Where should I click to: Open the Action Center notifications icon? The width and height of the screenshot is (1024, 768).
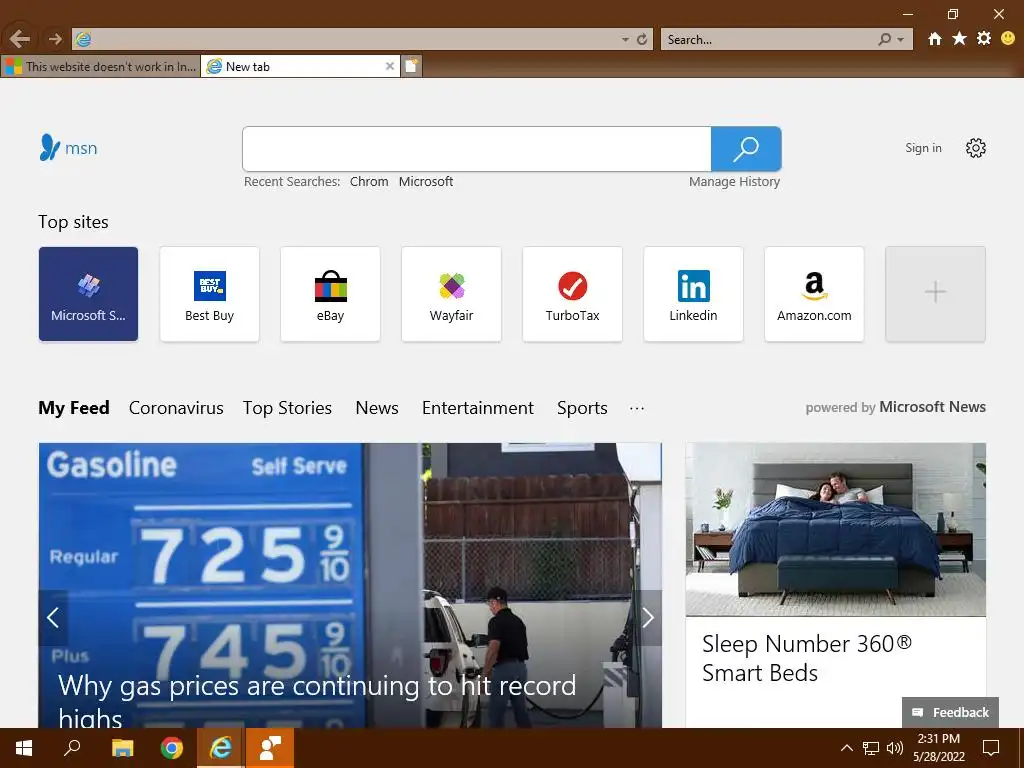pos(991,748)
